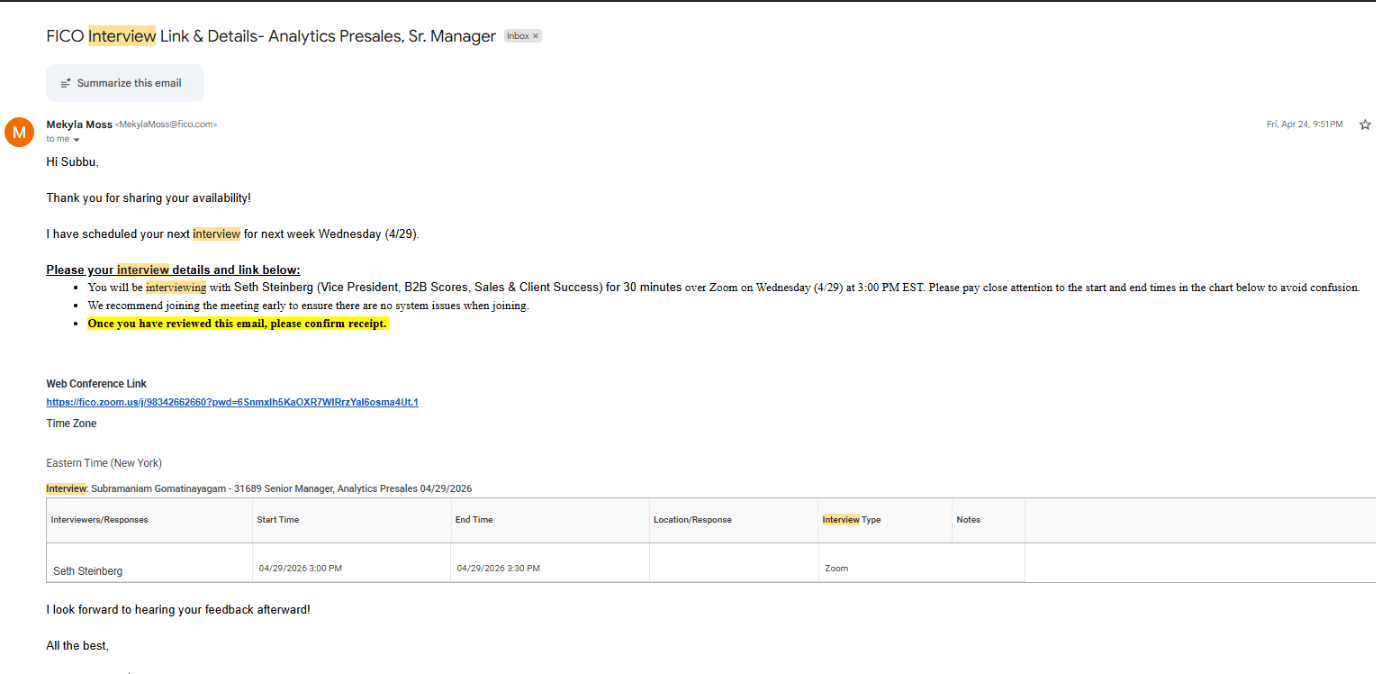Image resolution: width=1376 pixels, height=674 pixels.
Task: Click the 'Hi Subbu,' greeting
Action: pyautogui.click(x=72, y=161)
